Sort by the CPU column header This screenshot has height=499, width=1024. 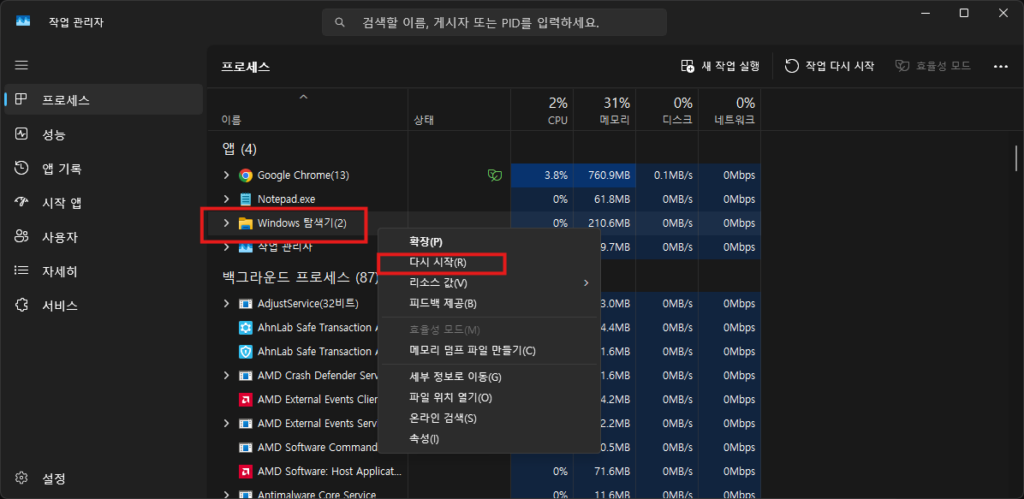542,110
